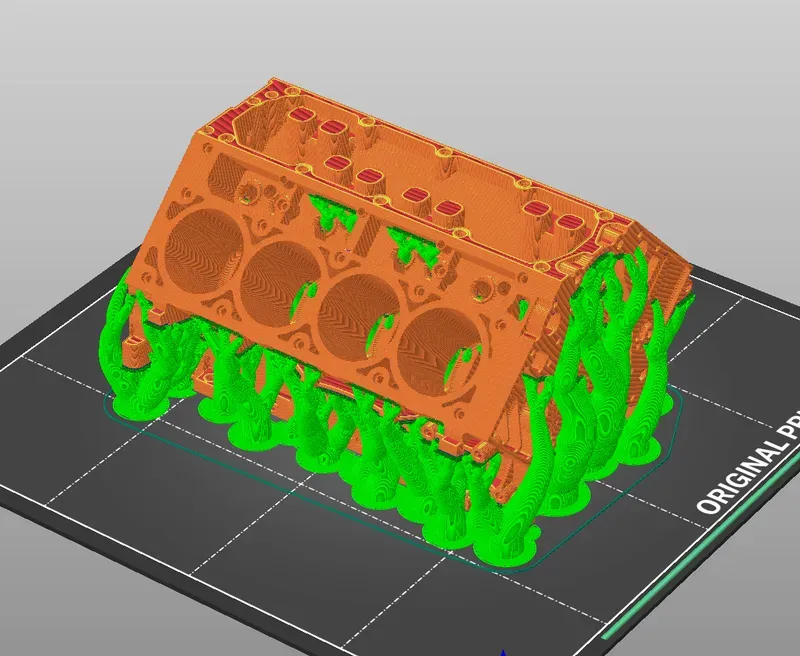The image size is (800, 656).
Task: Click the empty dark background above the model
Action: pos(400,40)
